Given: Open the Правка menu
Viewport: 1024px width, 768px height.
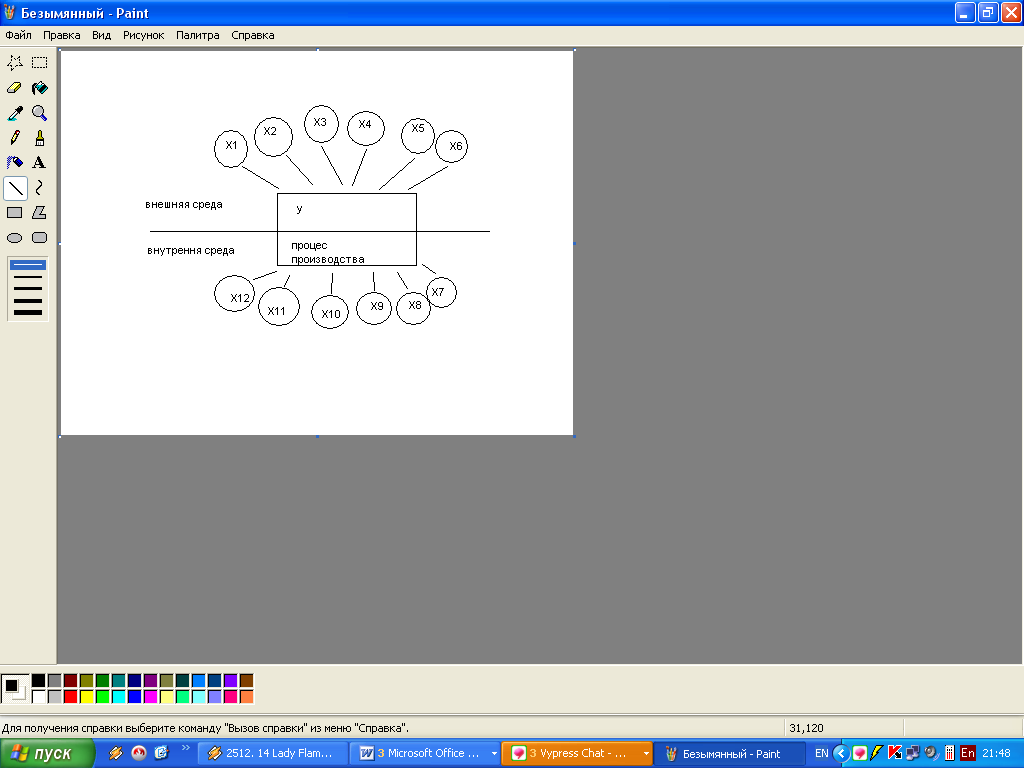Looking at the screenshot, I should (x=61, y=35).
